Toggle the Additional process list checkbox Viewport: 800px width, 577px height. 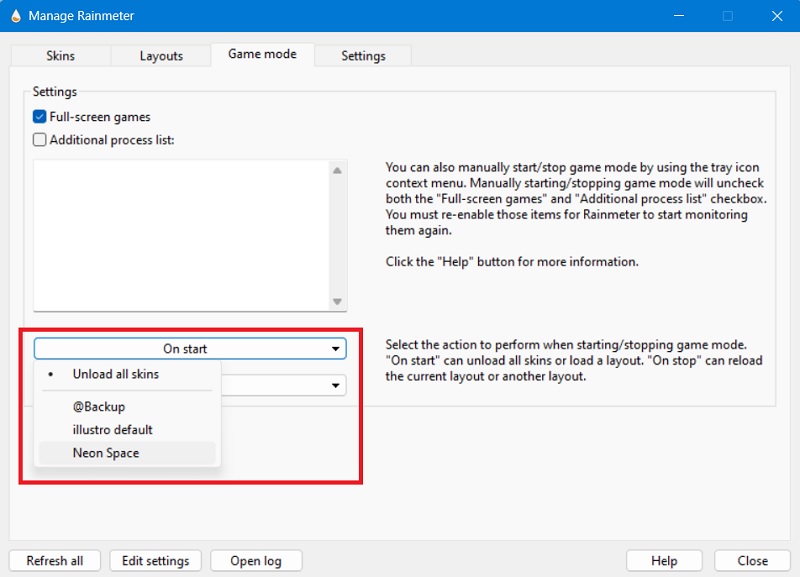click(40, 140)
